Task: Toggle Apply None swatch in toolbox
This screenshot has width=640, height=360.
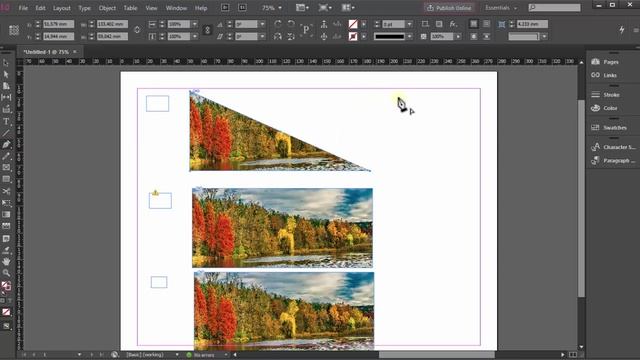Action: click(6, 312)
